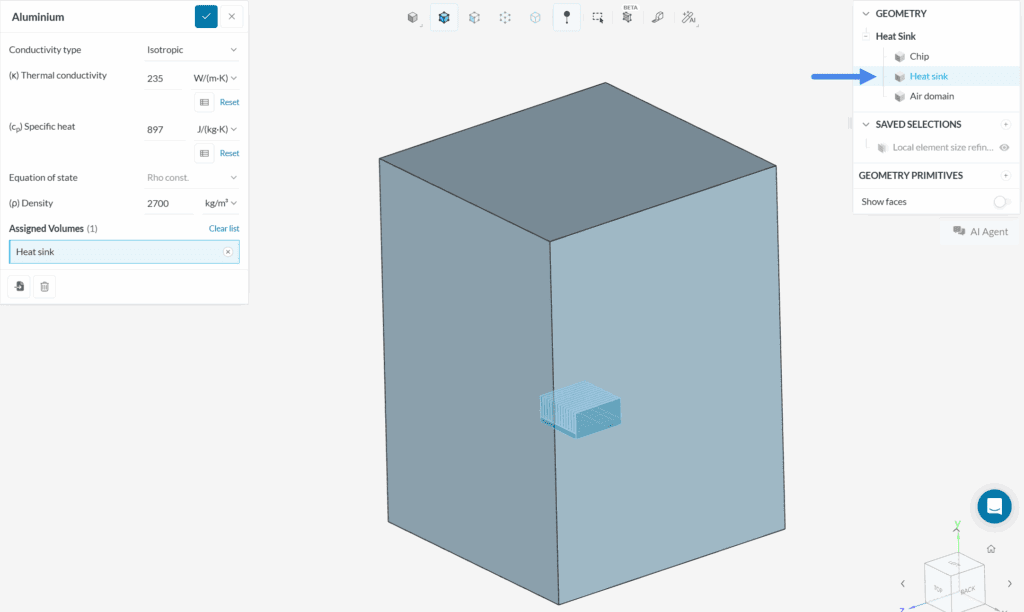This screenshot has width=1024, height=612.
Task: Click the box selection tool in the toolbar
Action: pyautogui.click(x=597, y=17)
